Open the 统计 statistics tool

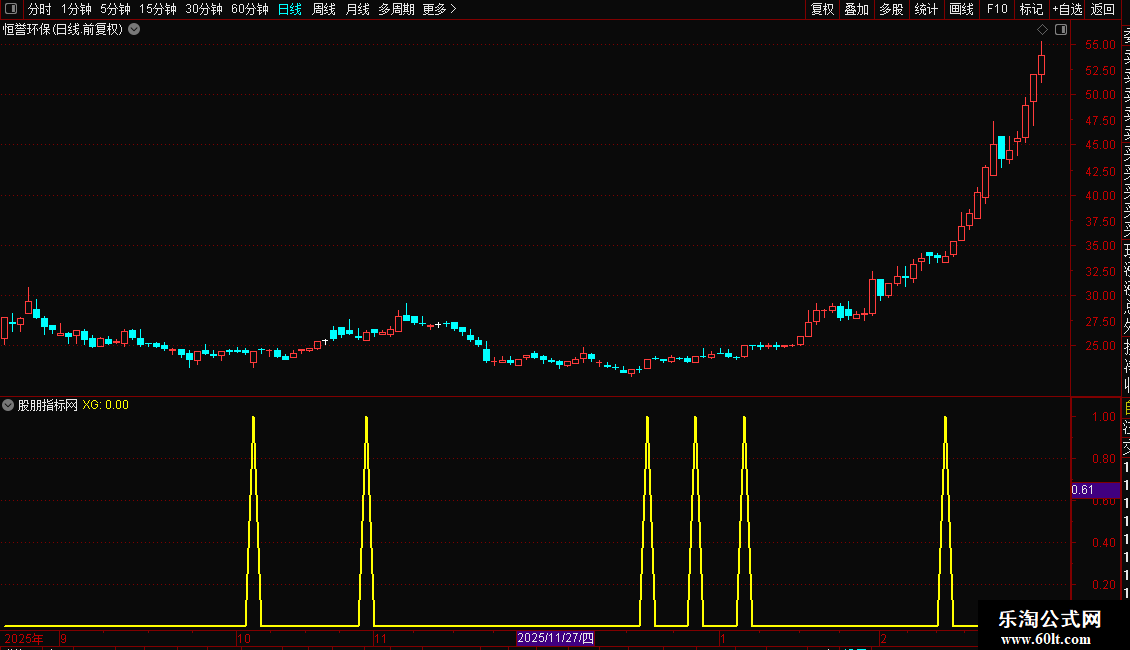(x=926, y=9)
